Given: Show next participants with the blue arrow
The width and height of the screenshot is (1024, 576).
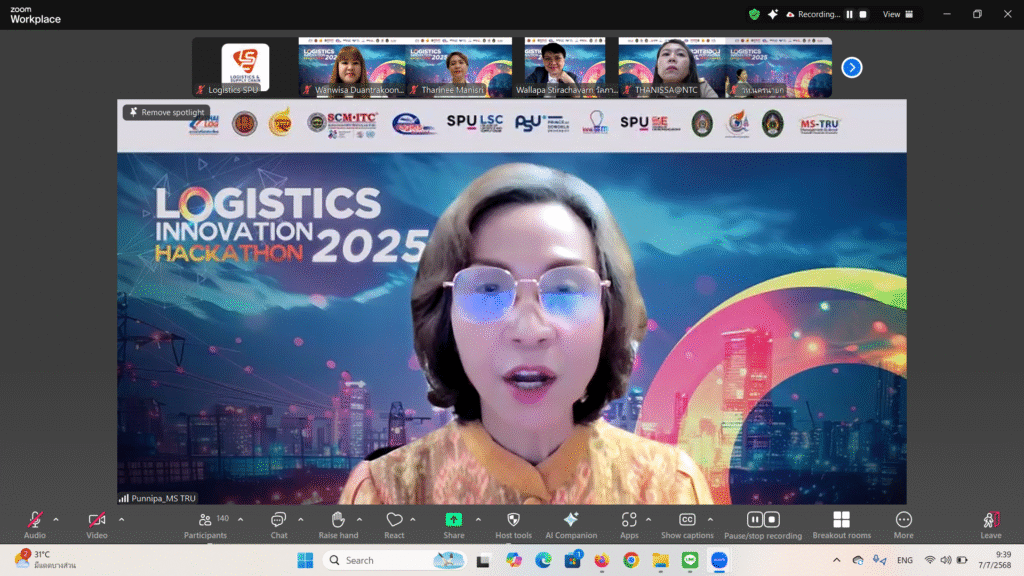Looking at the screenshot, I should [852, 67].
